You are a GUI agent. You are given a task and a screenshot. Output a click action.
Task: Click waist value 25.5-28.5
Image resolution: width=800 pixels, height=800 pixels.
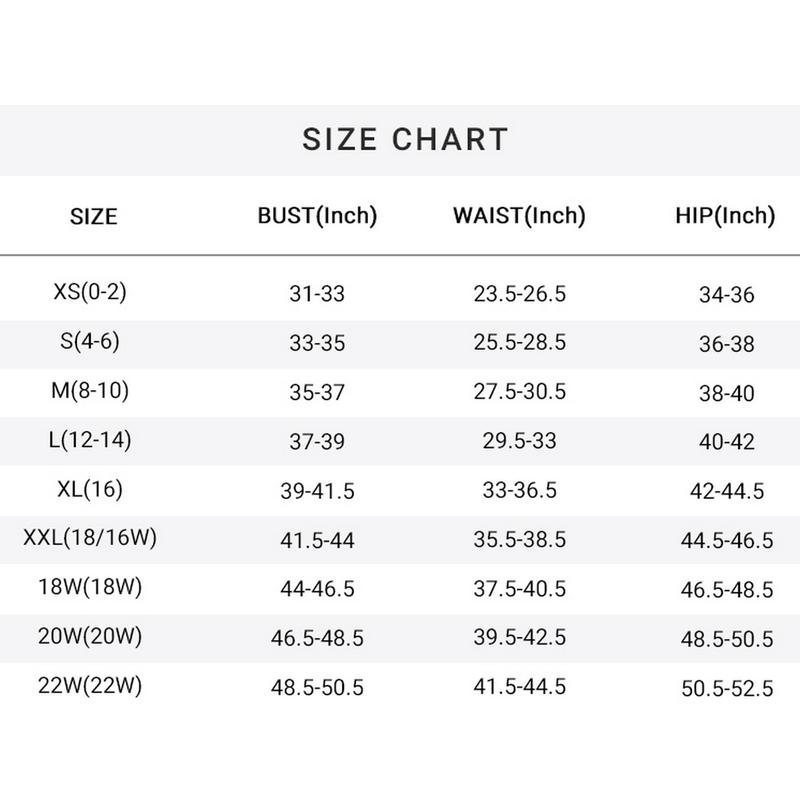click(x=520, y=343)
